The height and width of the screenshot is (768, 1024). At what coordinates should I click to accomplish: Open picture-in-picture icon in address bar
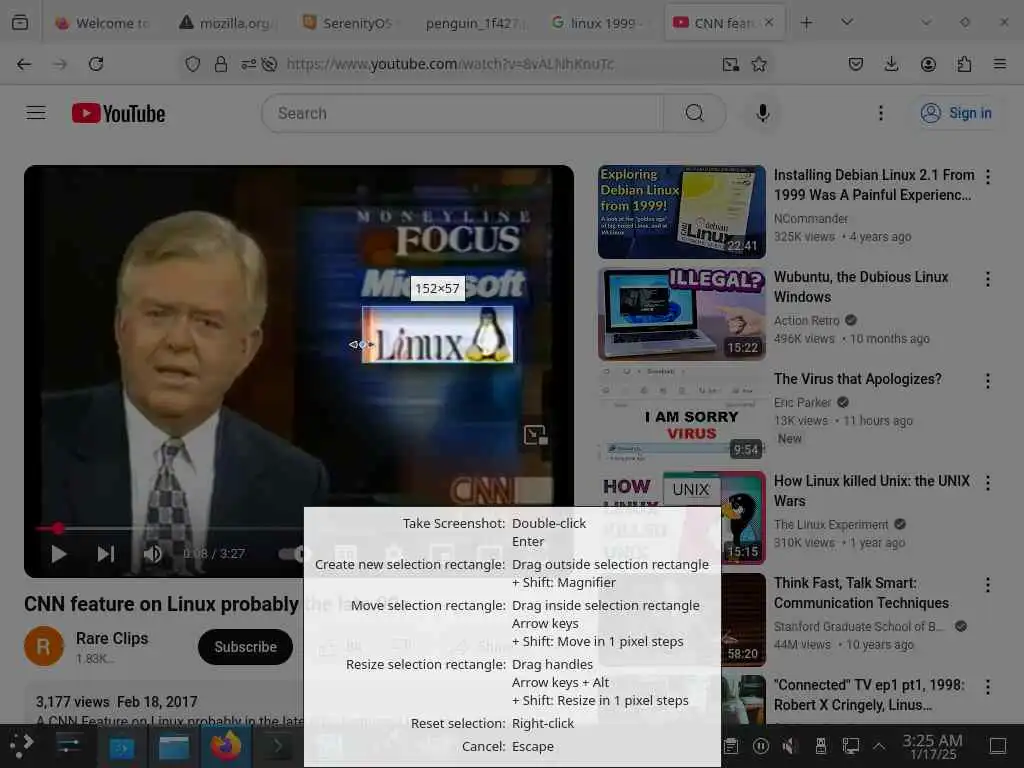coord(731,64)
